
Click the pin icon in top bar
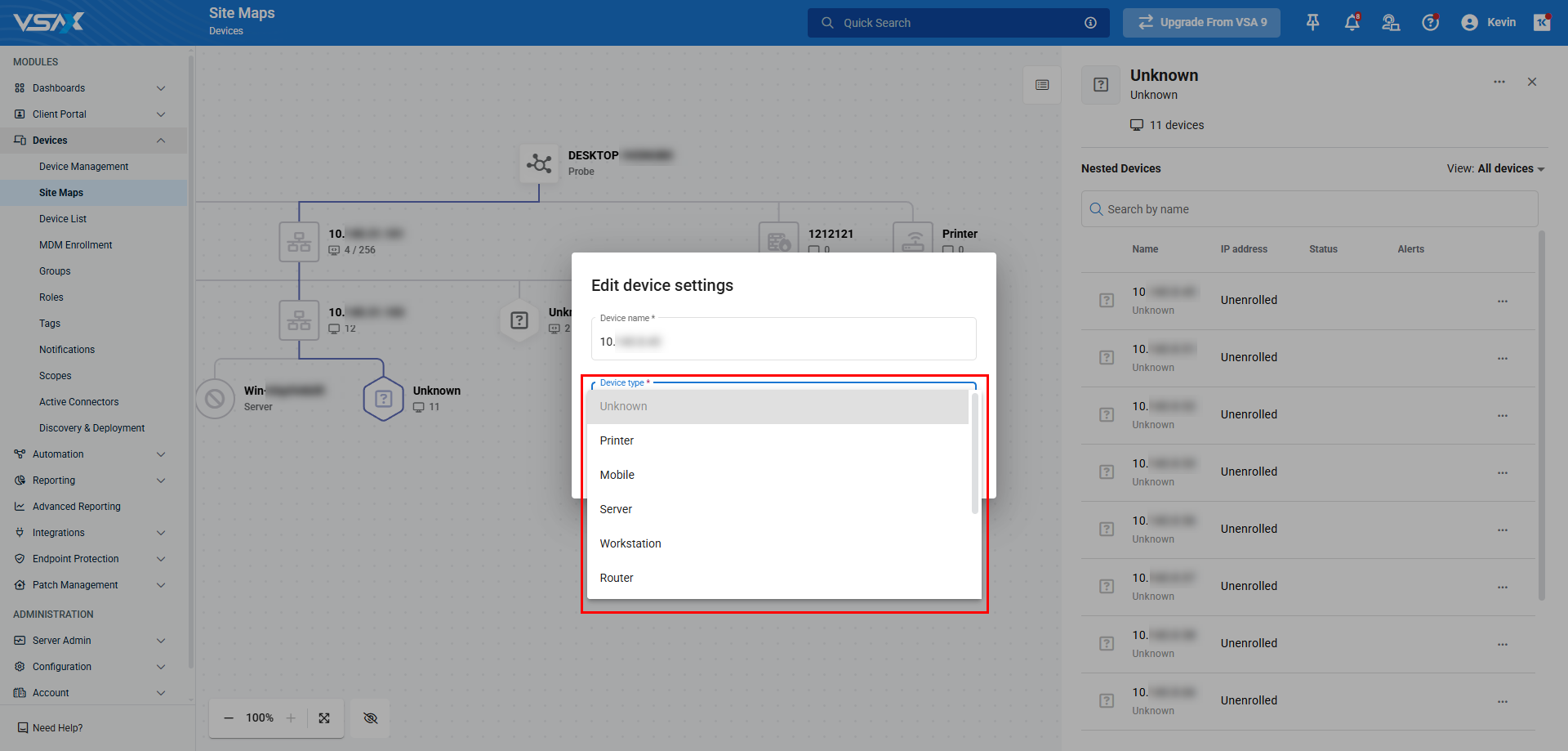click(x=1312, y=23)
